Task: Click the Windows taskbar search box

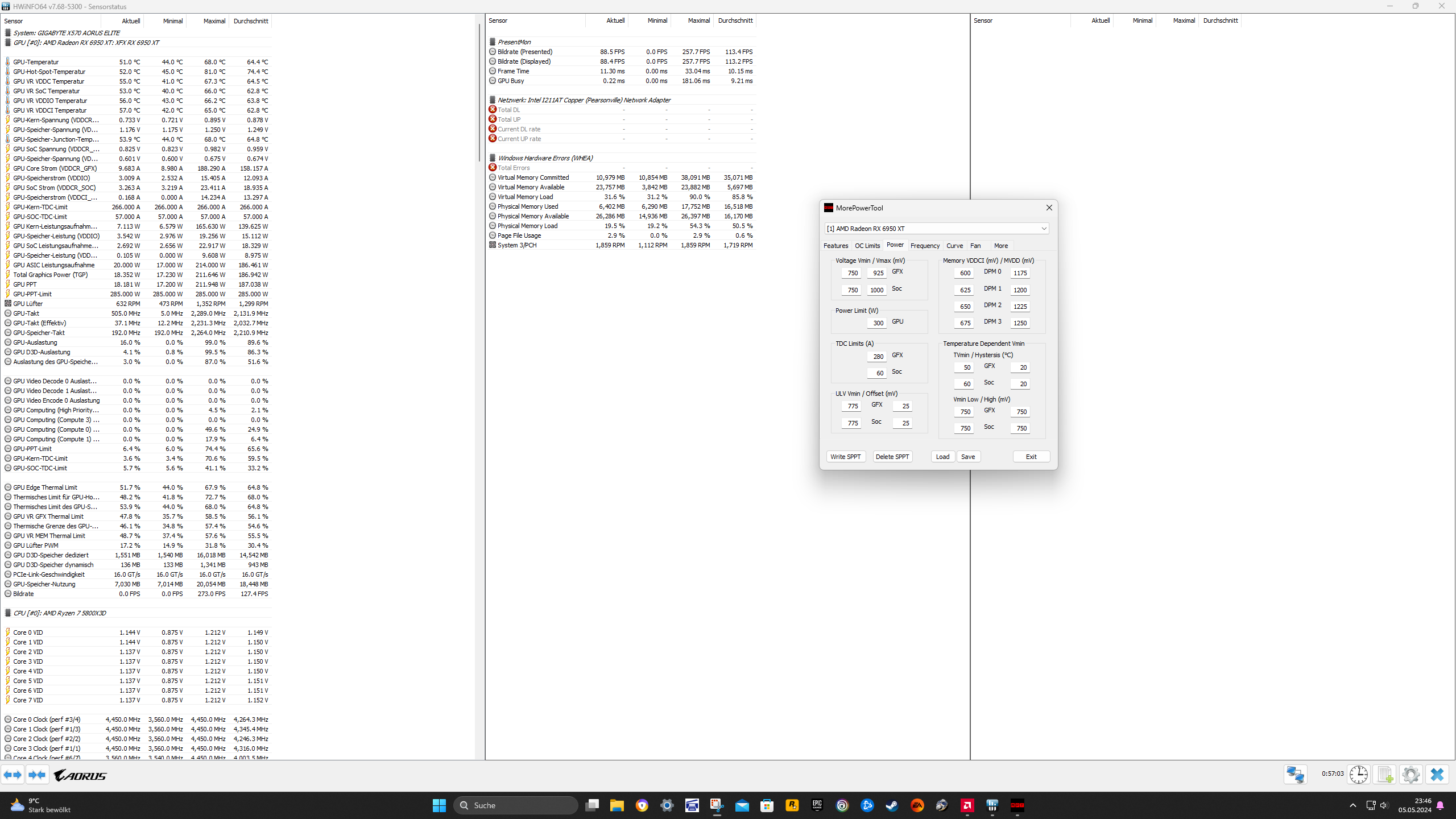Action: coord(516,805)
